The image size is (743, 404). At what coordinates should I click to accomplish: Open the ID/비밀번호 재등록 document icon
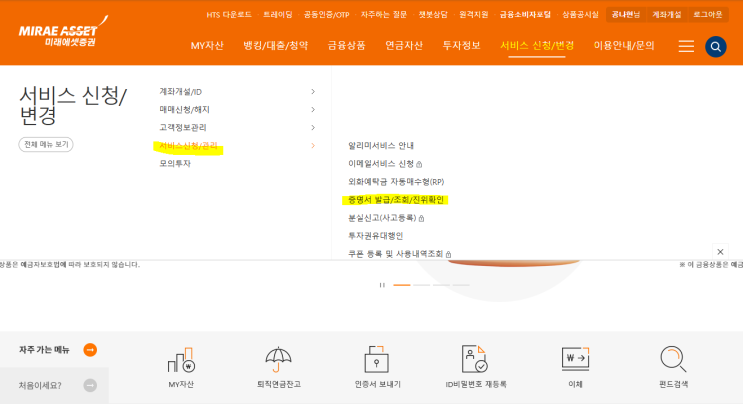point(475,359)
